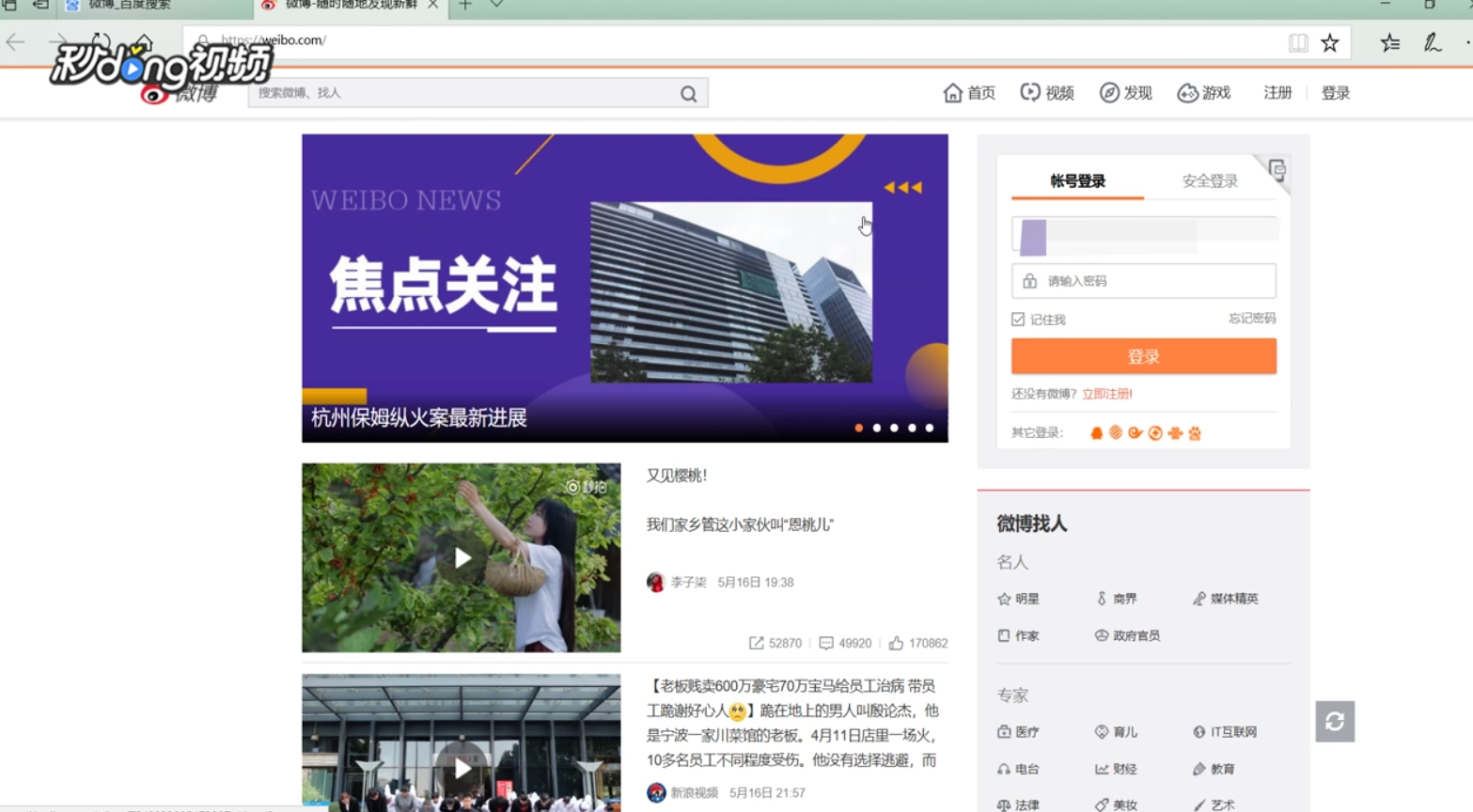Image resolution: width=1473 pixels, height=812 pixels.
Task: Click the 立即注册 sign up now link
Action: [1107, 394]
